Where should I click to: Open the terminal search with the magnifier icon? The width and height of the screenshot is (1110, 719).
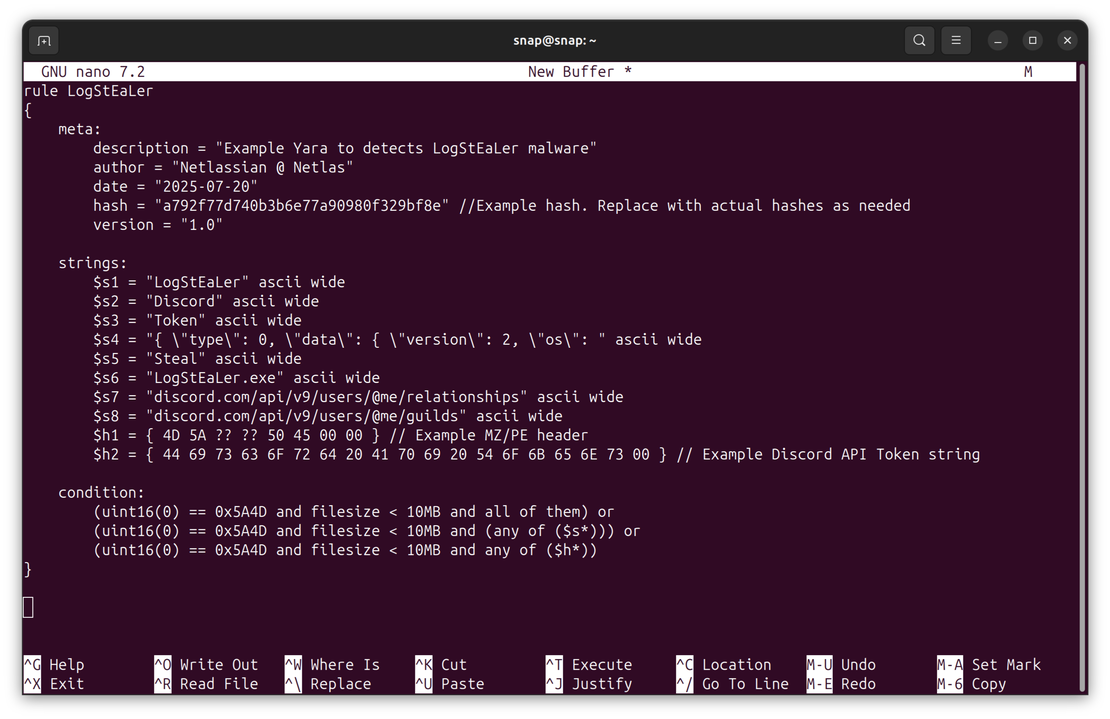pyautogui.click(x=919, y=40)
